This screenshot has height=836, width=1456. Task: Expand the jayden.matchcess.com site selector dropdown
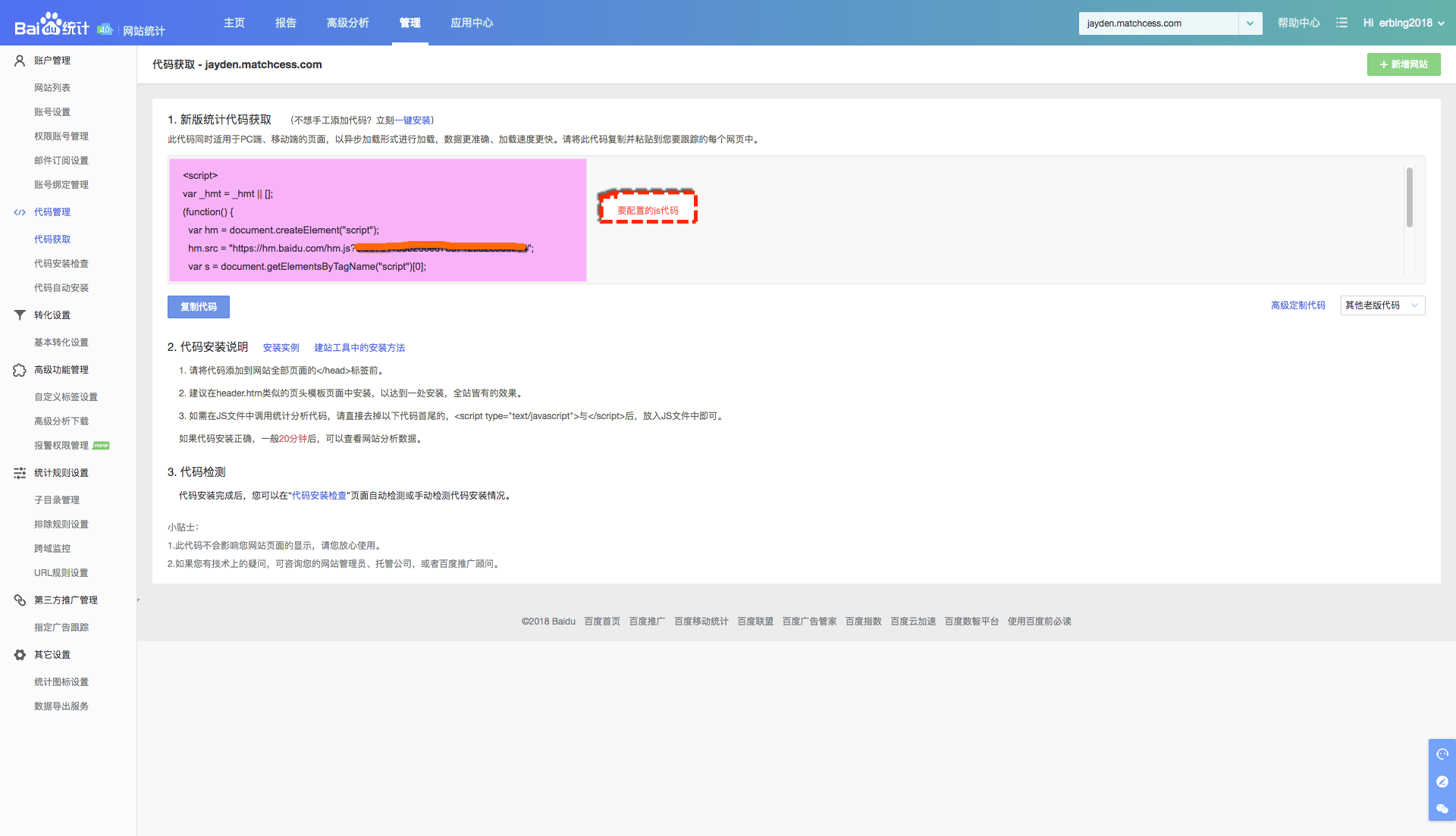click(x=1249, y=23)
